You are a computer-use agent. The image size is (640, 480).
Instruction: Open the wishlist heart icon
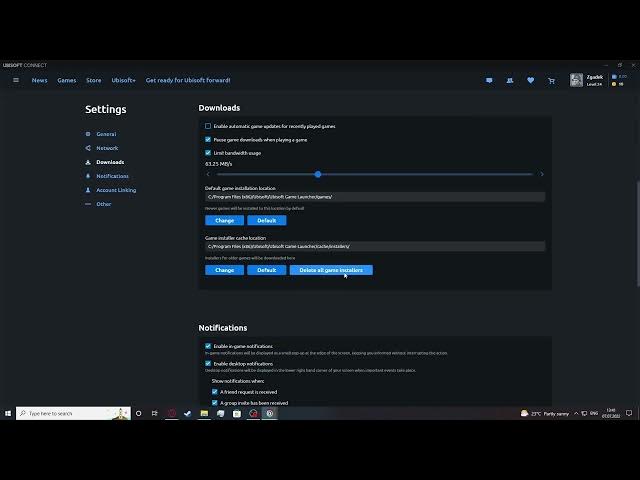[530, 80]
